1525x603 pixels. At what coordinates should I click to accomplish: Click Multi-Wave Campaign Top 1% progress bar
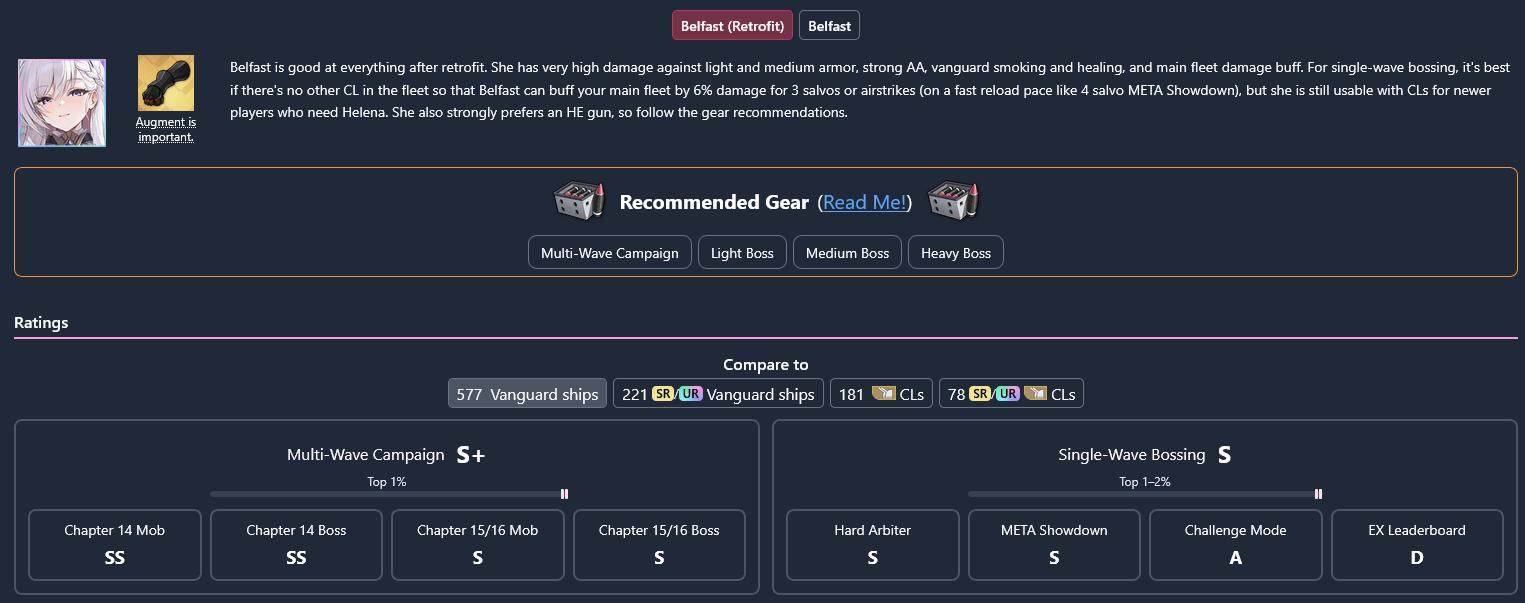(389, 494)
